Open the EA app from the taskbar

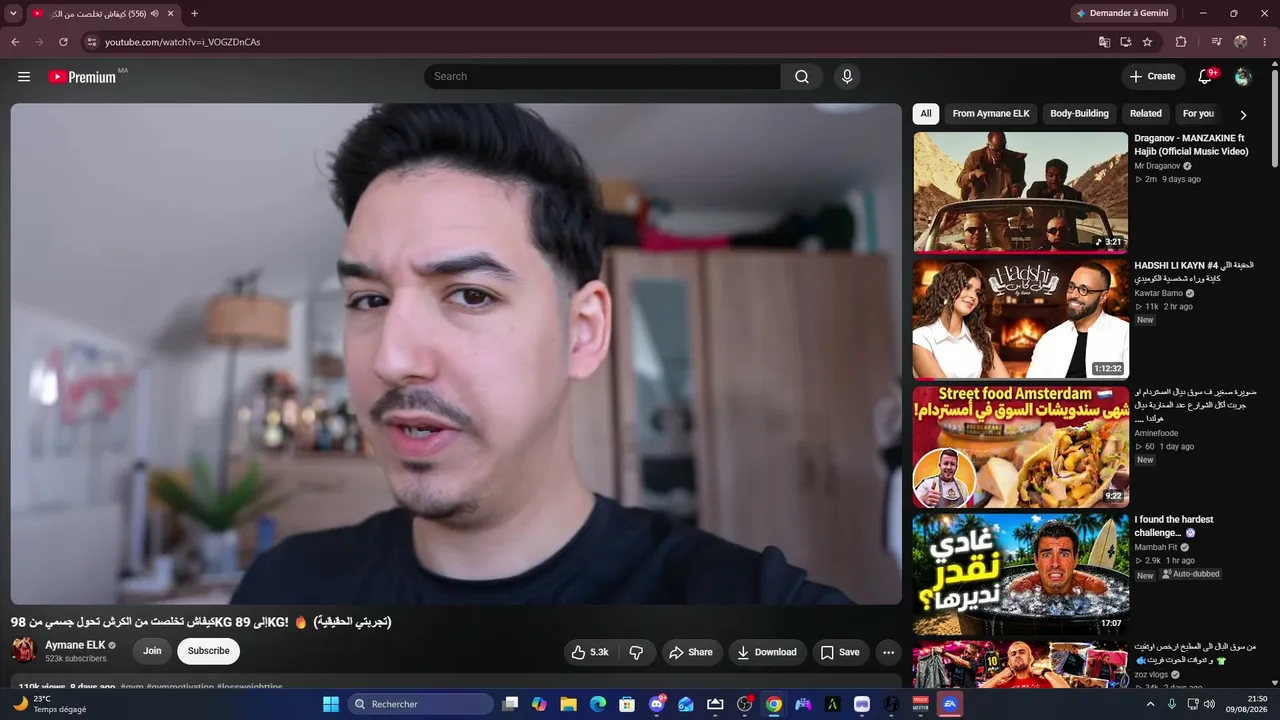pyautogui.click(x=950, y=704)
